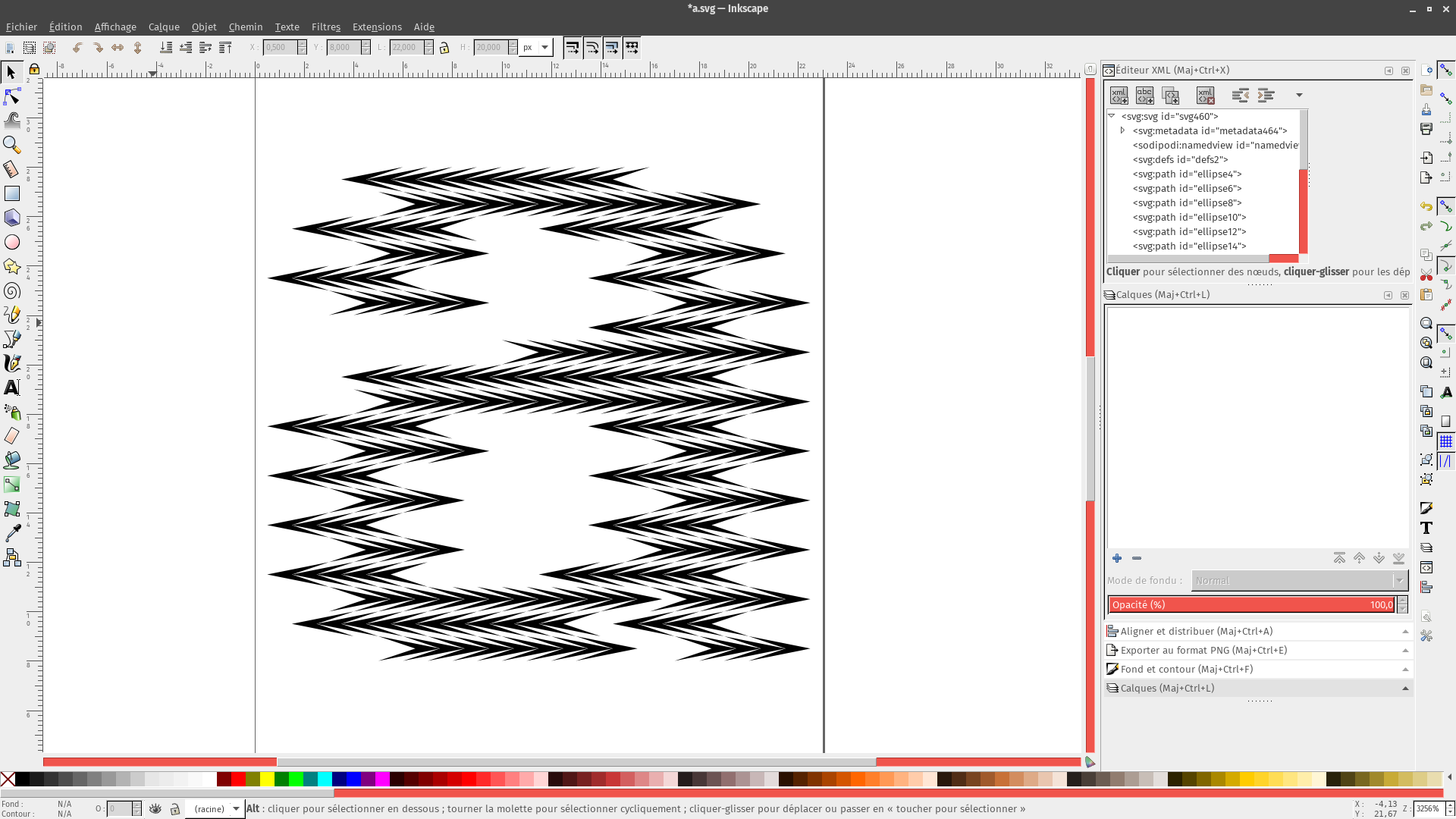Pick the yellow swatch in the palette
The height and width of the screenshot is (819, 1456).
tap(267, 779)
